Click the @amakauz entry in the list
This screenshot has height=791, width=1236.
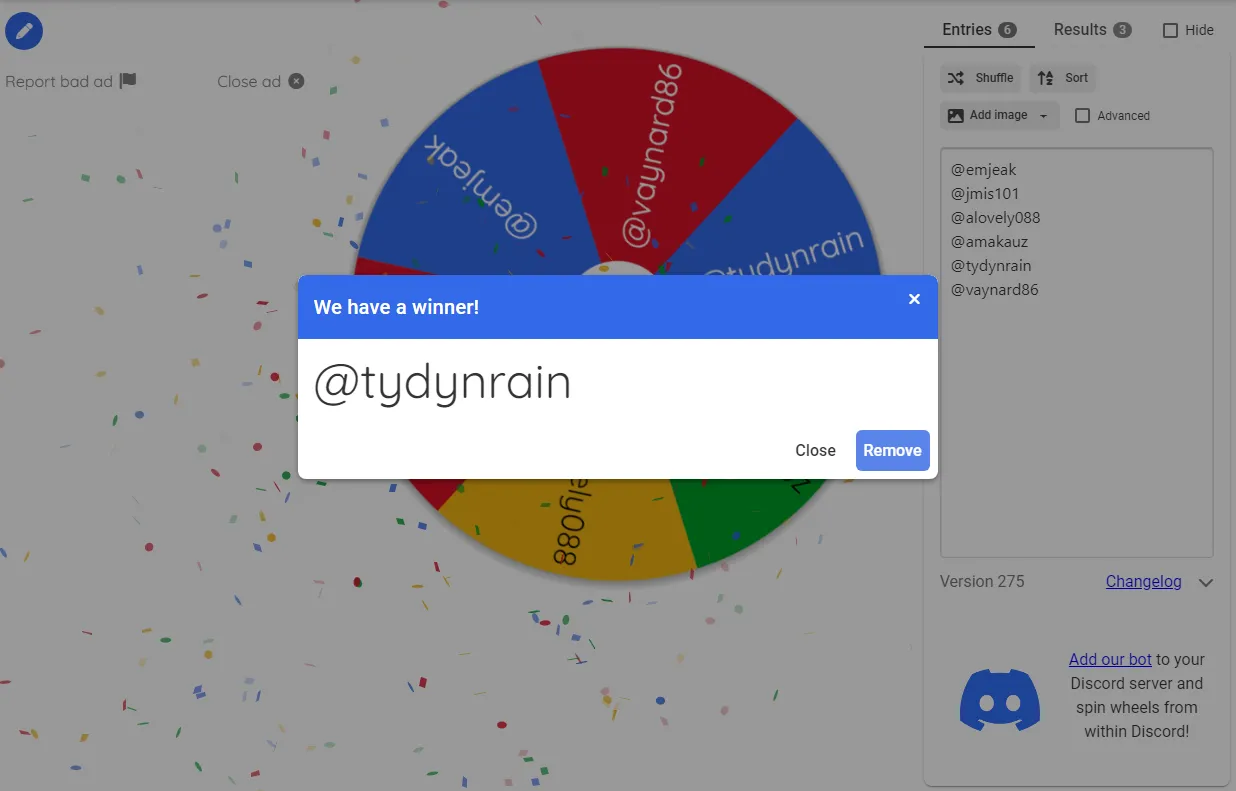click(989, 242)
